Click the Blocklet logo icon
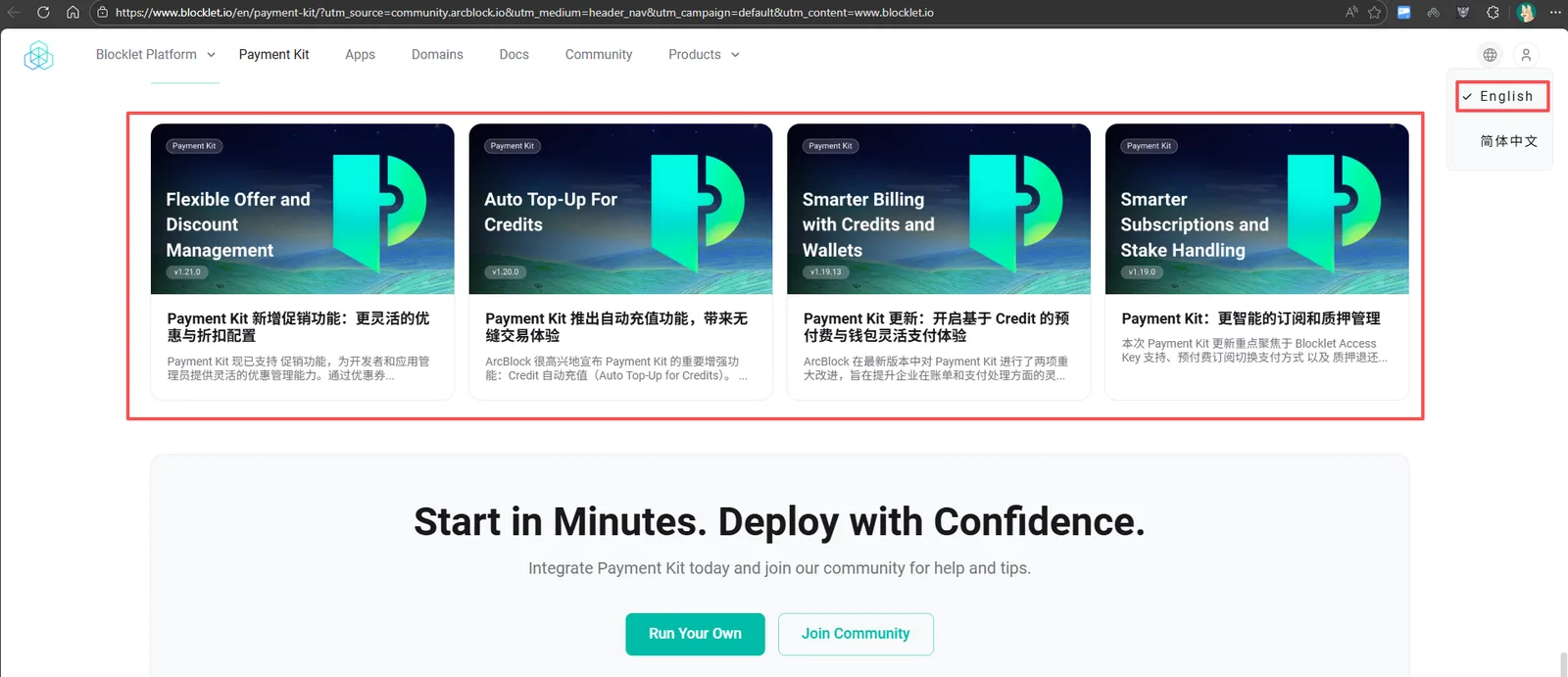 click(38, 56)
